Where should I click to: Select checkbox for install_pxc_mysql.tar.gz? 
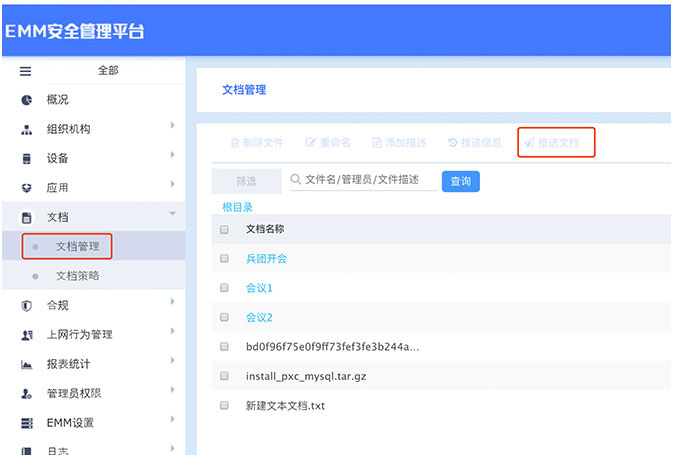pyautogui.click(x=224, y=376)
